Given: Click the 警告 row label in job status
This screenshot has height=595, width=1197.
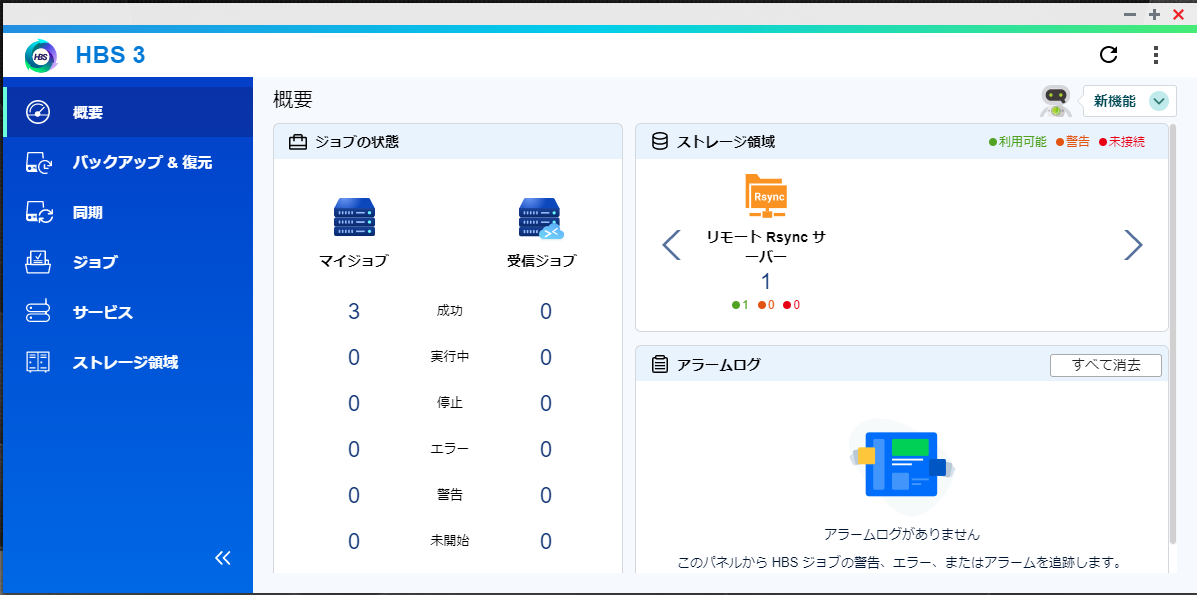Looking at the screenshot, I should click(449, 494).
